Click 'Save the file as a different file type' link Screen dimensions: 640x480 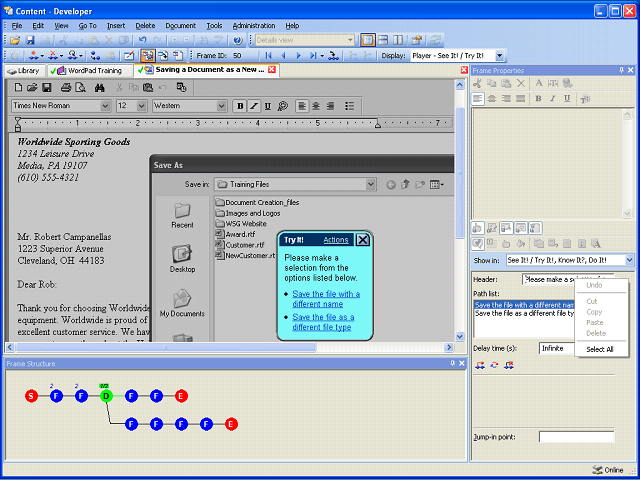tap(323, 322)
